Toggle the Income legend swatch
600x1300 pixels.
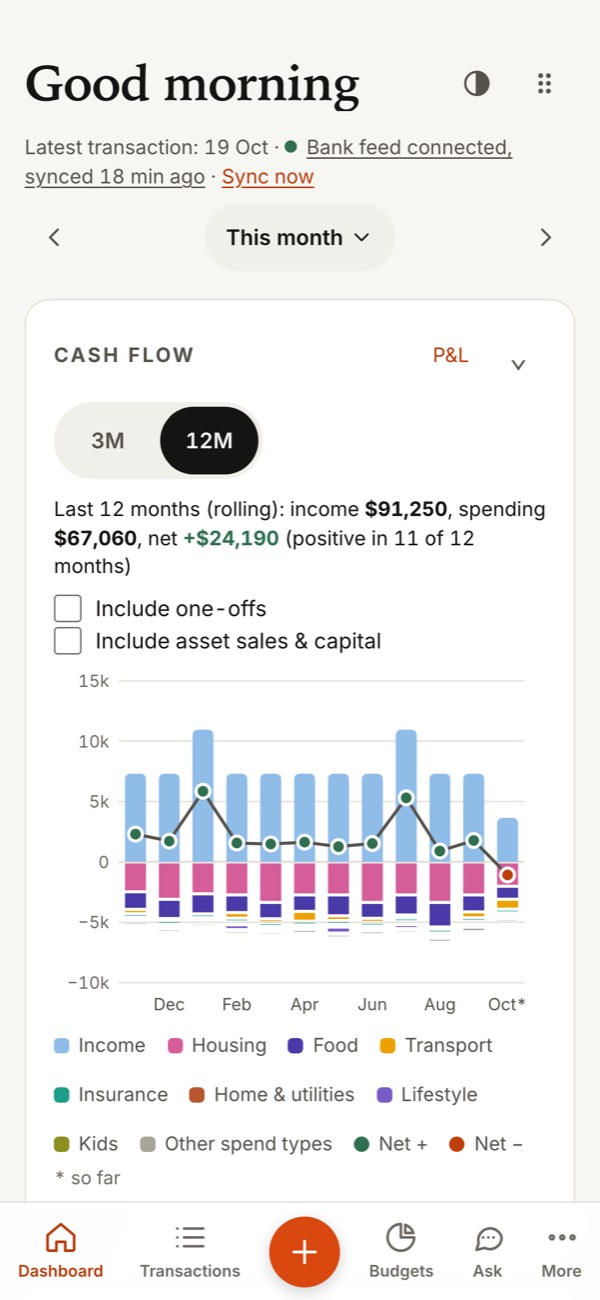point(62,1046)
